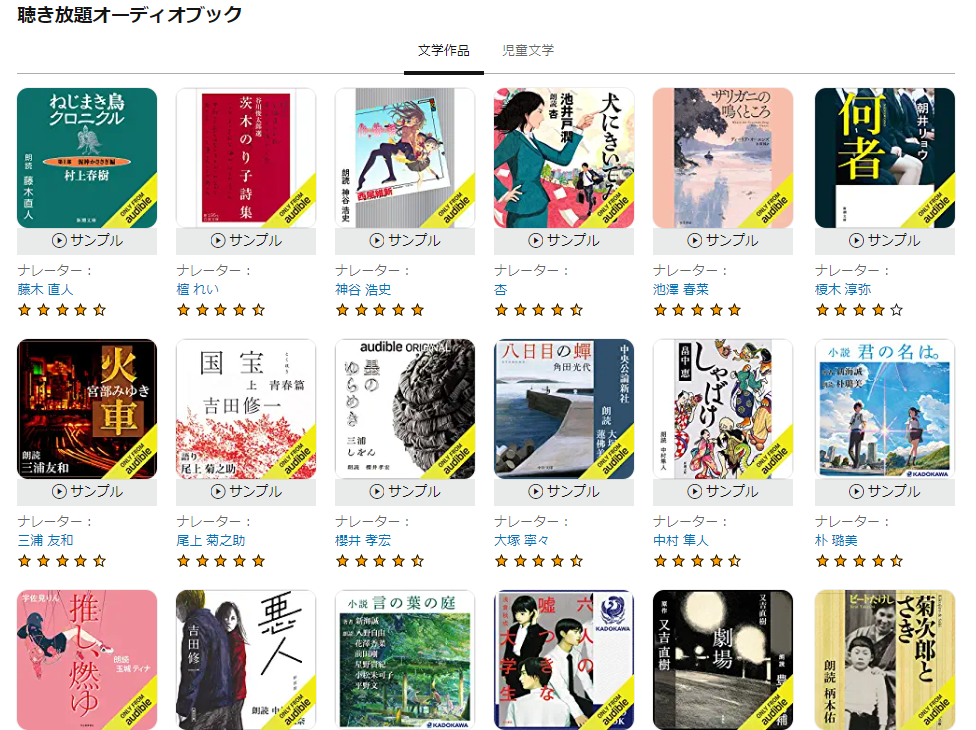This screenshot has width=976, height=730.
Task: Open the 推し、燃ゆ book cover
Action: point(87,660)
